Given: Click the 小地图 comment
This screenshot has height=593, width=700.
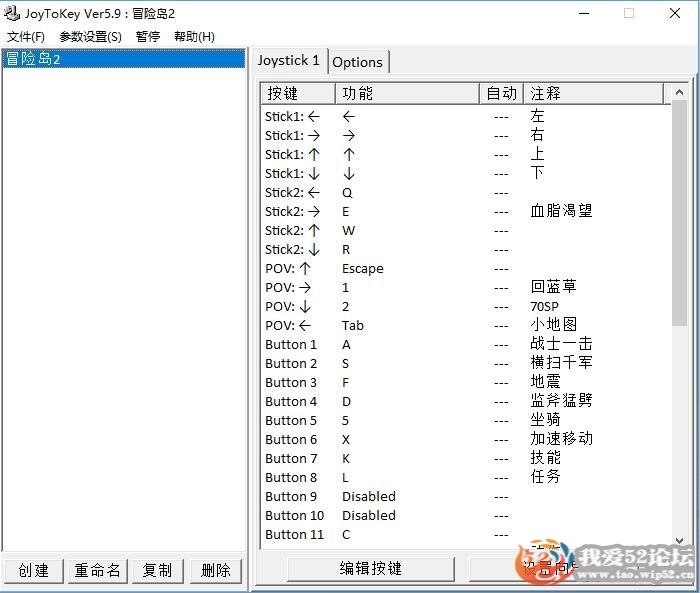Looking at the screenshot, I should [554, 324].
